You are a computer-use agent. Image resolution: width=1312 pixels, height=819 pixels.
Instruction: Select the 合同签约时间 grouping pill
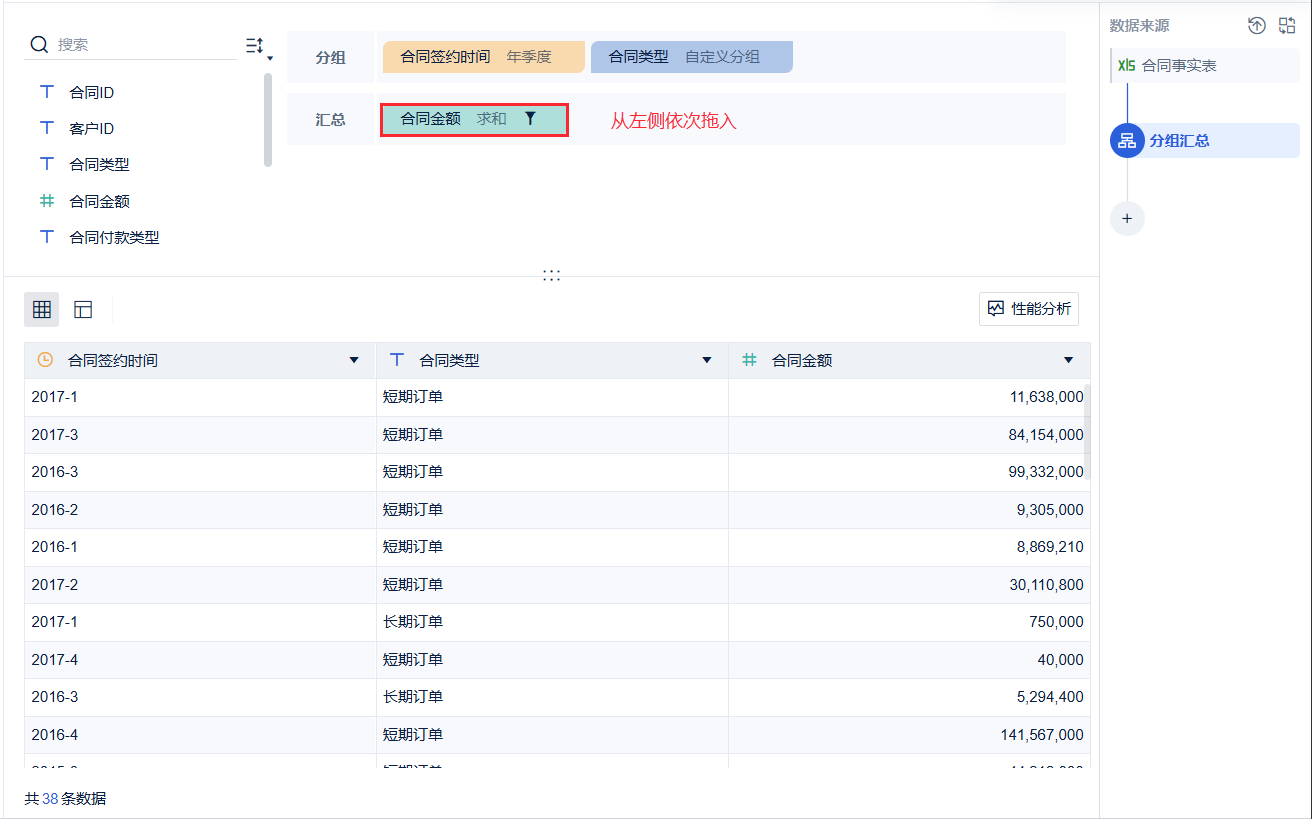(x=483, y=57)
